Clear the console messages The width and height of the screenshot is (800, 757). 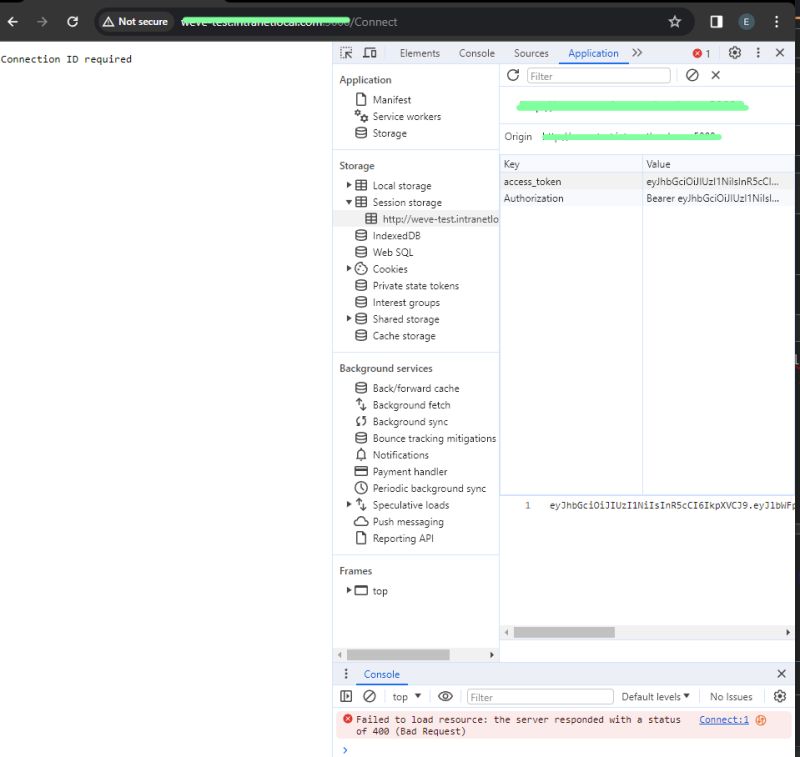pyautogui.click(x=368, y=696)
